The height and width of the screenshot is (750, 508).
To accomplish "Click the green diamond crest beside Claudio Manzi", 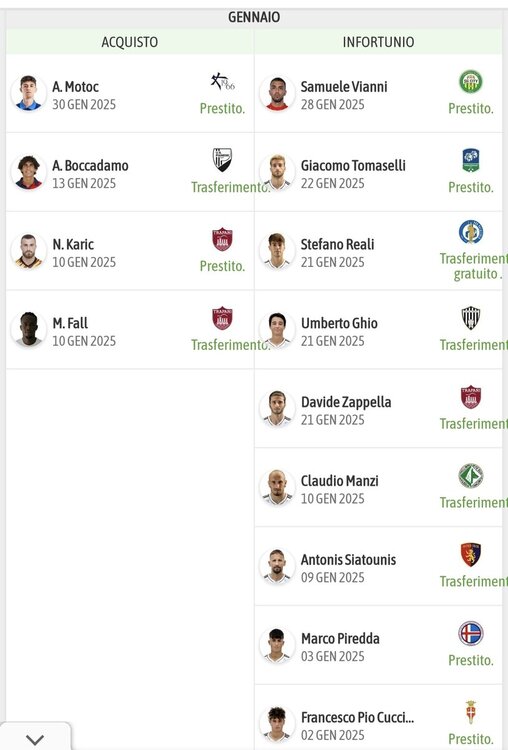I will pos(471,476).
